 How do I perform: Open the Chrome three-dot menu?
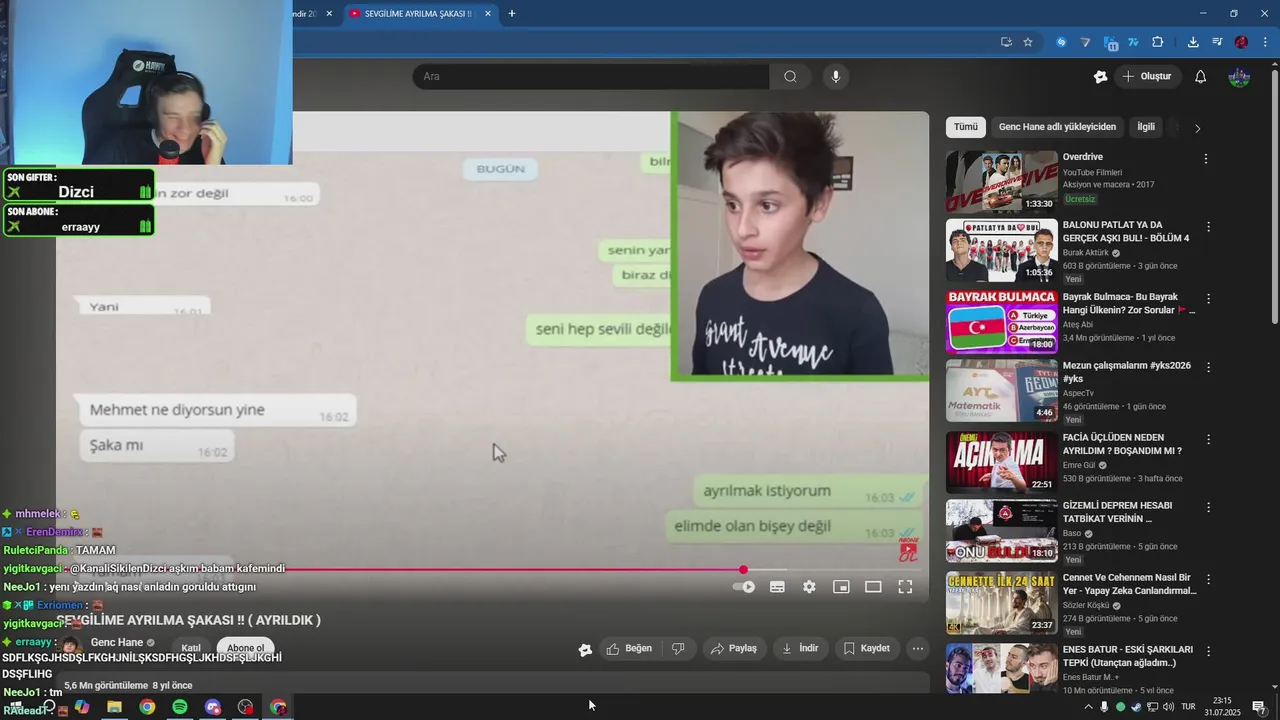[x=1265, y=42]
